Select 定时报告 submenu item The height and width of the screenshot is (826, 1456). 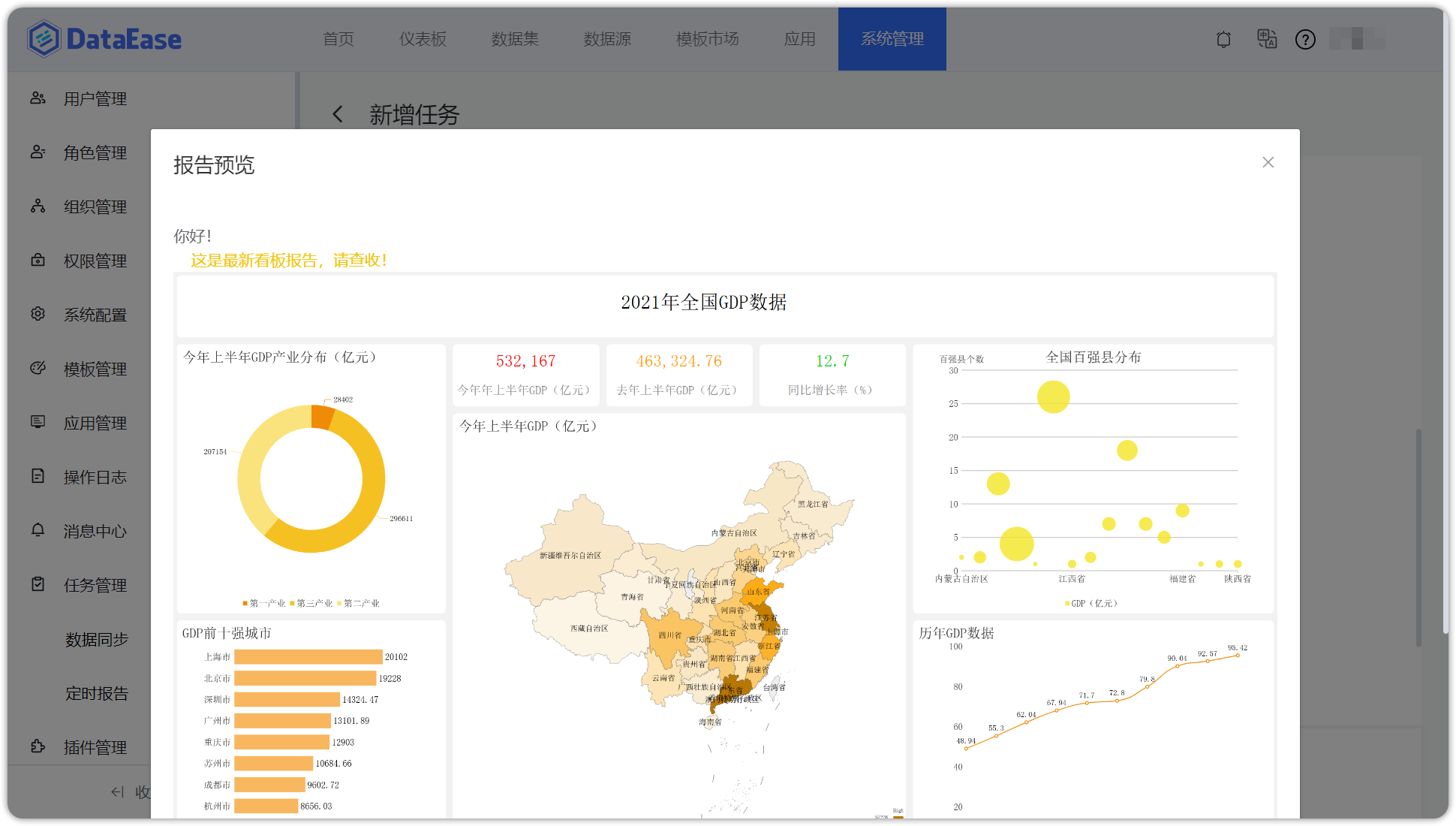click(x=97, y=693)
